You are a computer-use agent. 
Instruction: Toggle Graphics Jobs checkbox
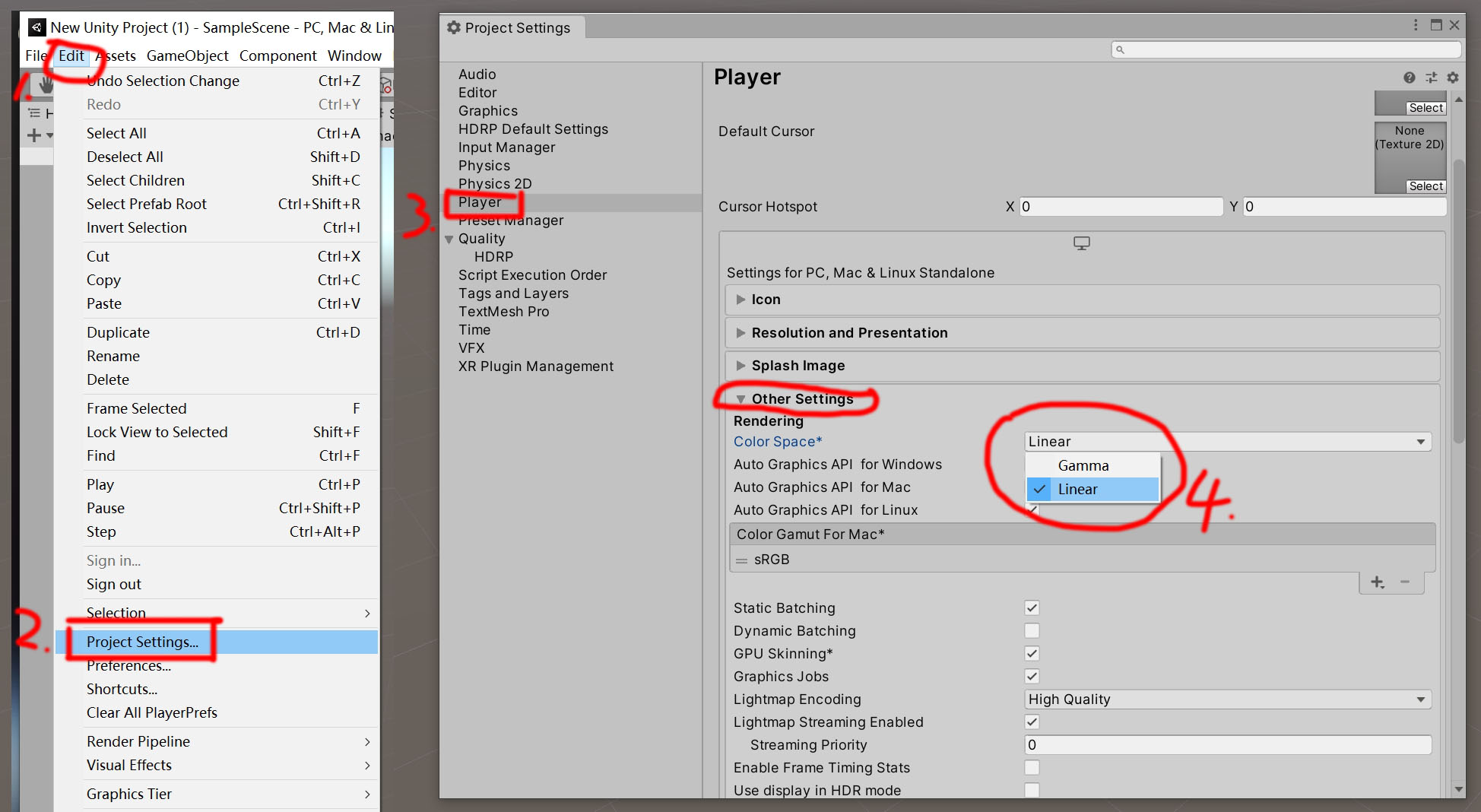(1032, 677)
